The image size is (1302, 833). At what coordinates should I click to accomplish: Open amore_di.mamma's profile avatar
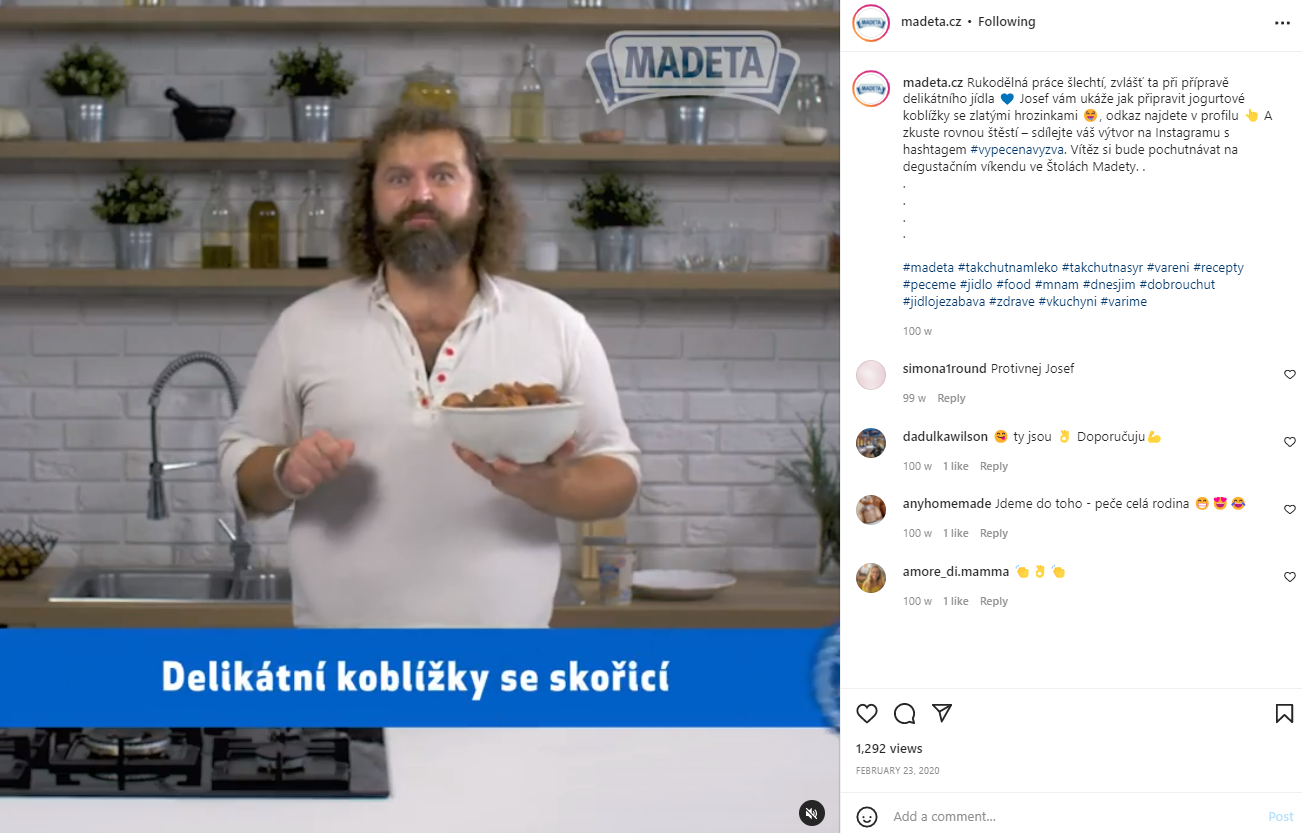point(871,578)
